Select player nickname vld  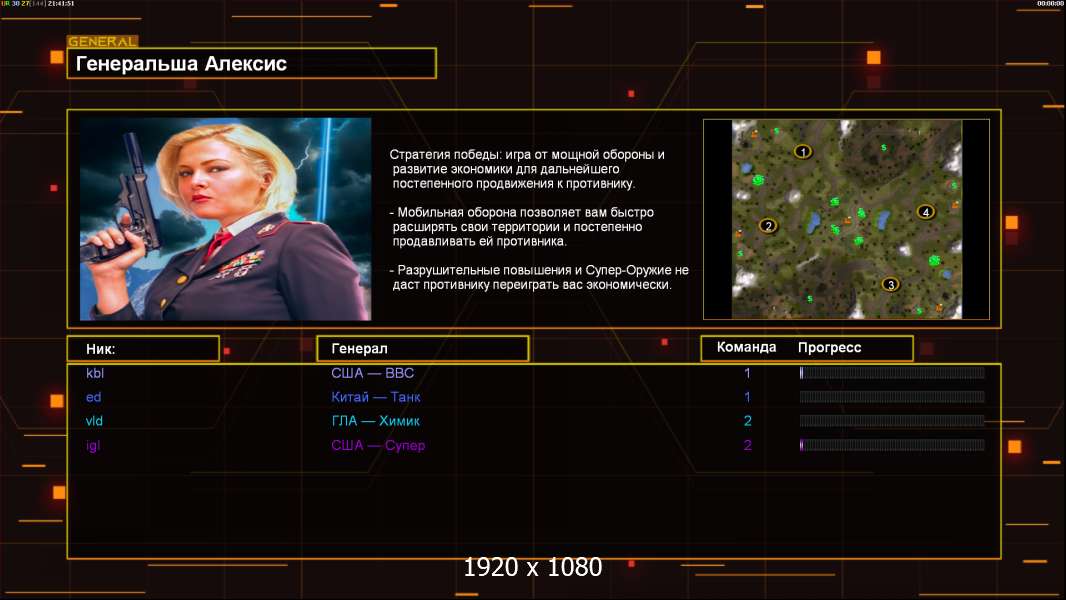(x=94, y=421)
